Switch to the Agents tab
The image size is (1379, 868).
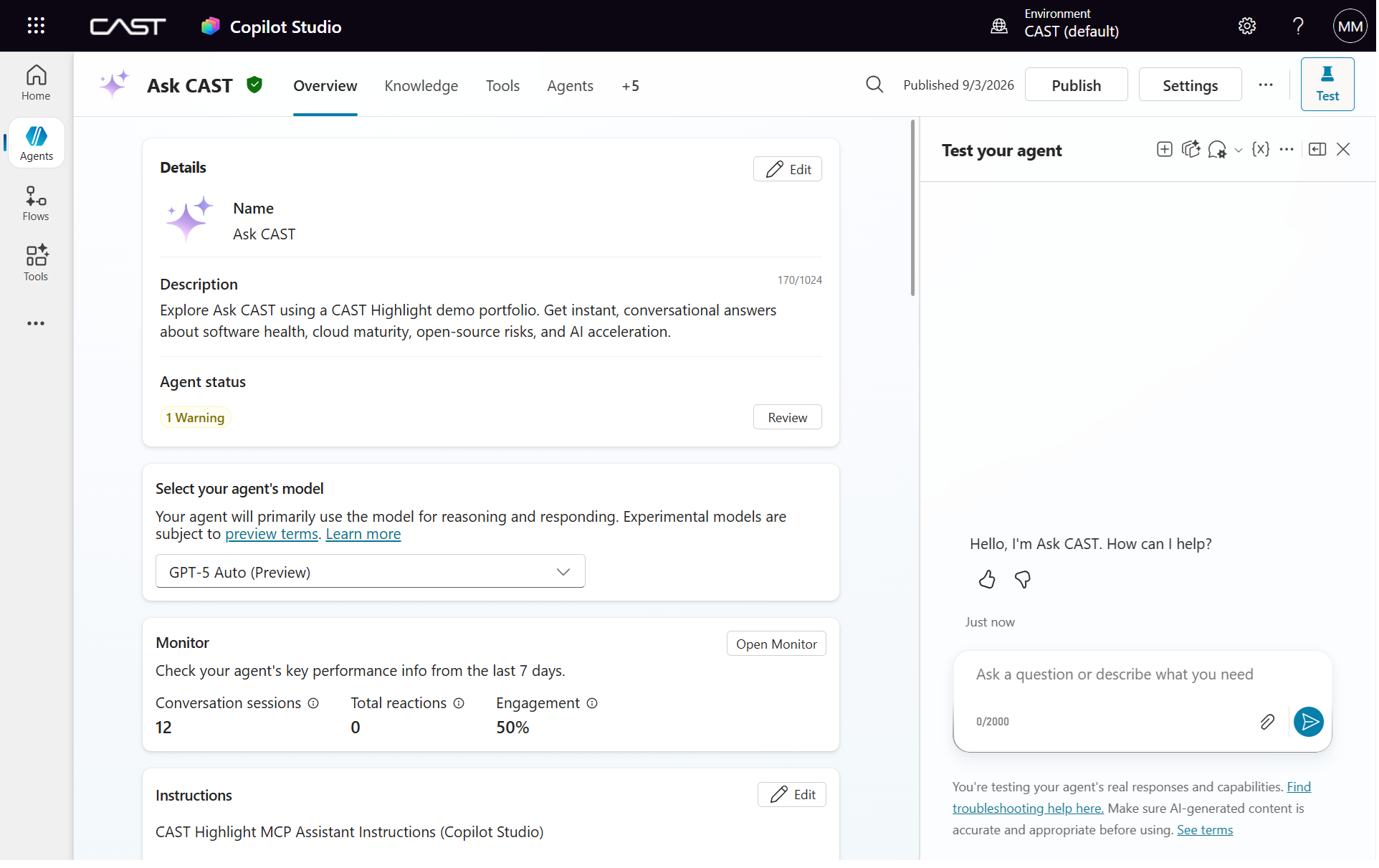(570, 86)
